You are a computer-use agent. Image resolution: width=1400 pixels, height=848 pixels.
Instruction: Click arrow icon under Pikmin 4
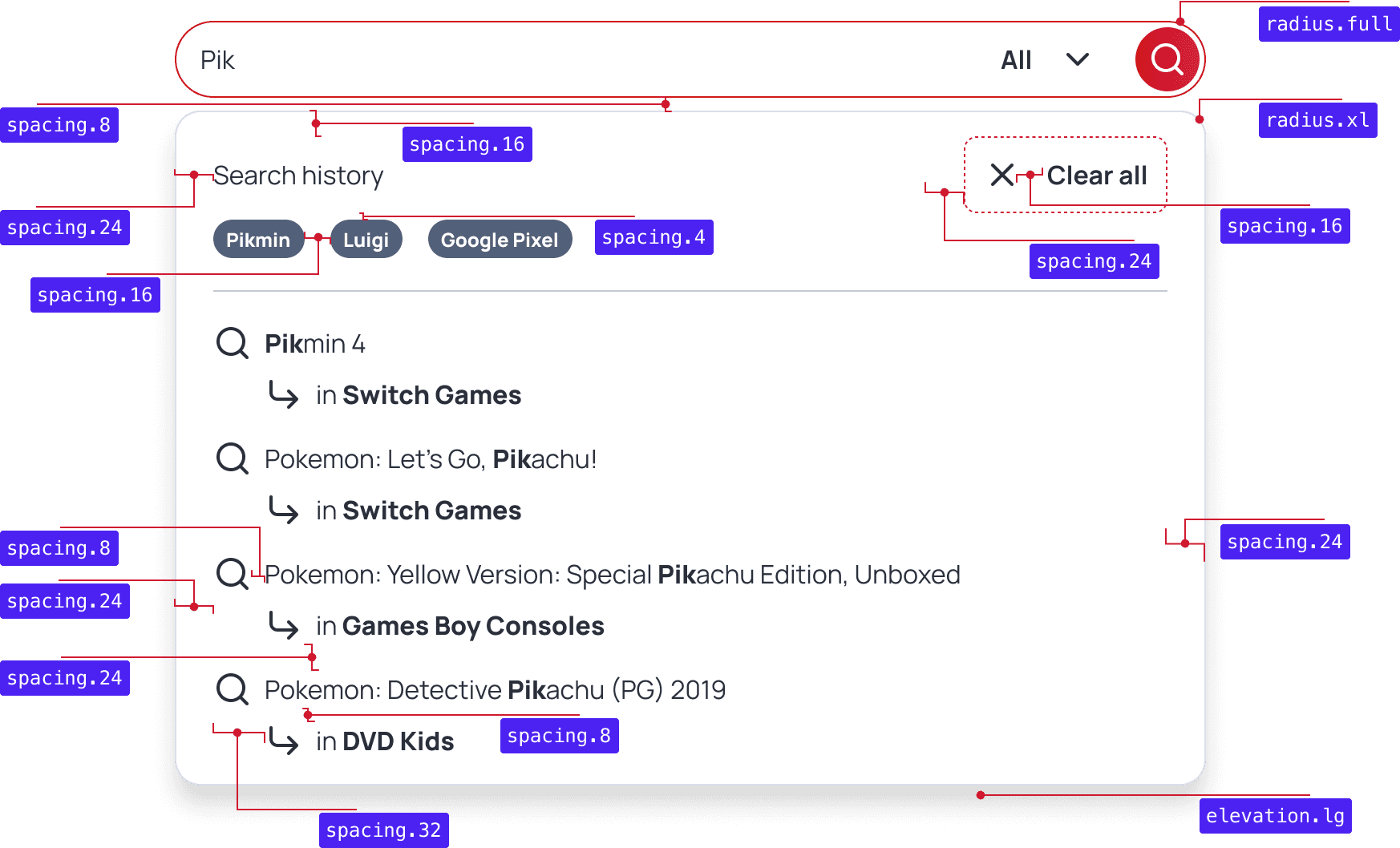pyautogui.click(x=284, y=395)
